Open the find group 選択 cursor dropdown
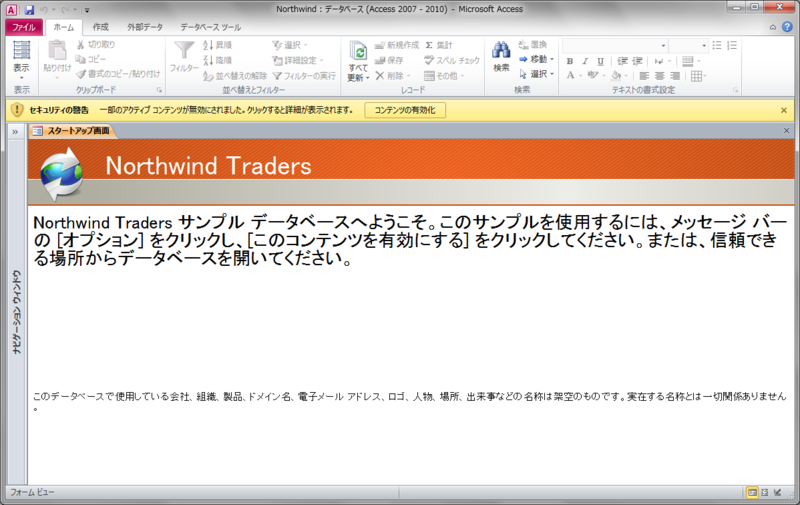This screenshot has height=505, width=800. (x=536, y=74)
